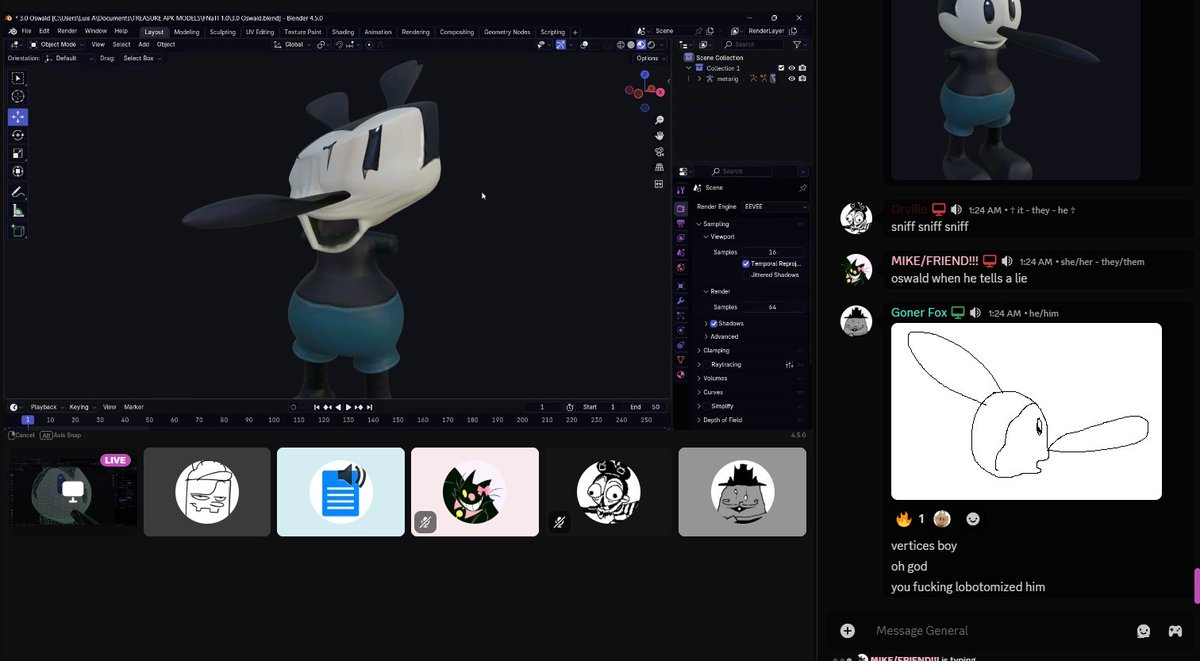Click the viewport zoom magnifier icon
The height and width of the screenshot is (661, 1200).
pos(659,120)
